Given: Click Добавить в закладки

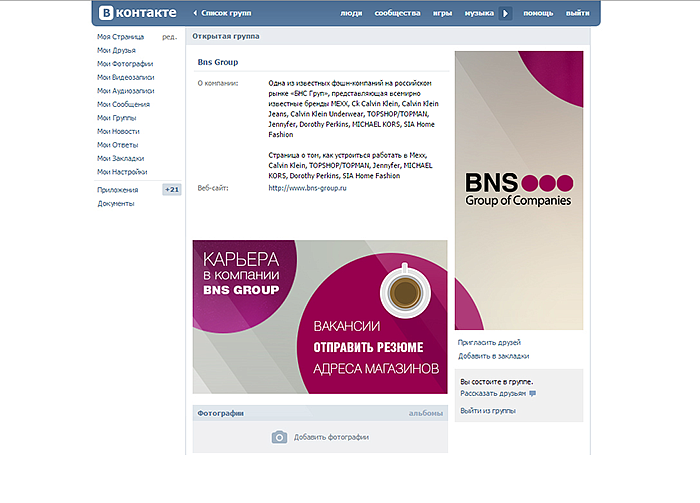Looking at the screenshot, I should [x=493, y=356].
